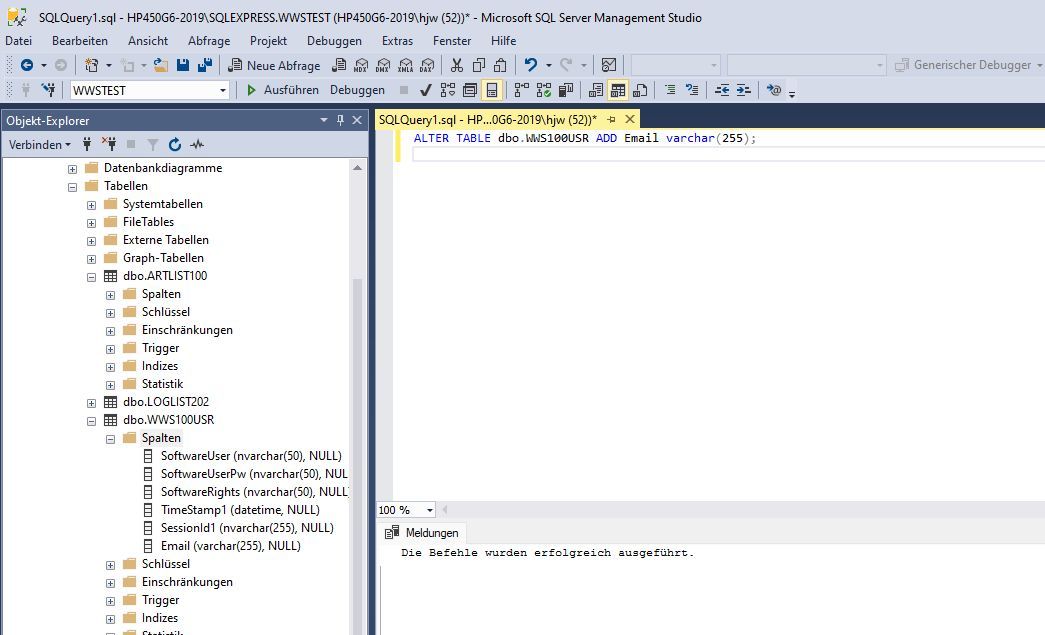Click the Debuggen toolbar button

[357, 90]
